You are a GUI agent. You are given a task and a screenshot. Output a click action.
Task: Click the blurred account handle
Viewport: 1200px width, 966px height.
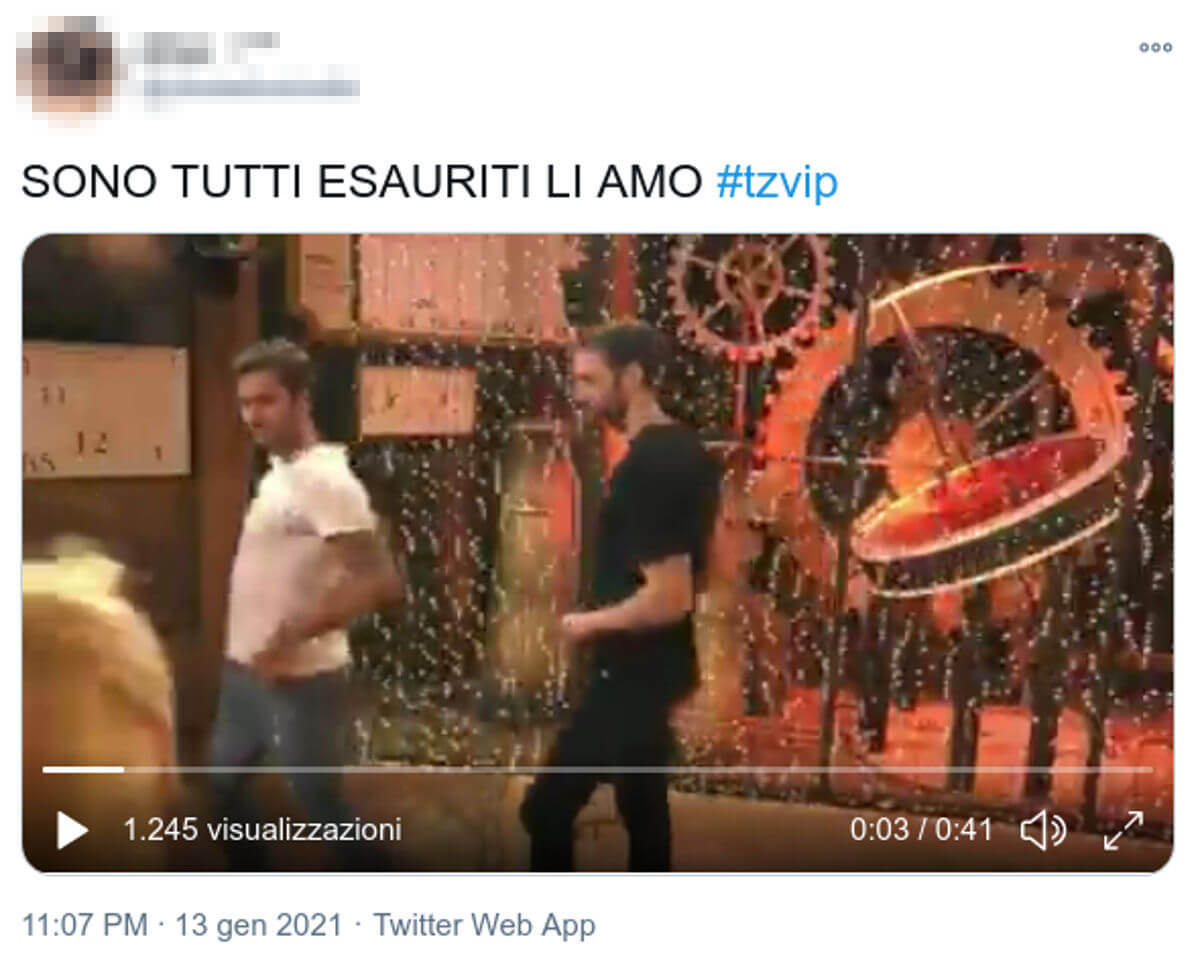250,88
